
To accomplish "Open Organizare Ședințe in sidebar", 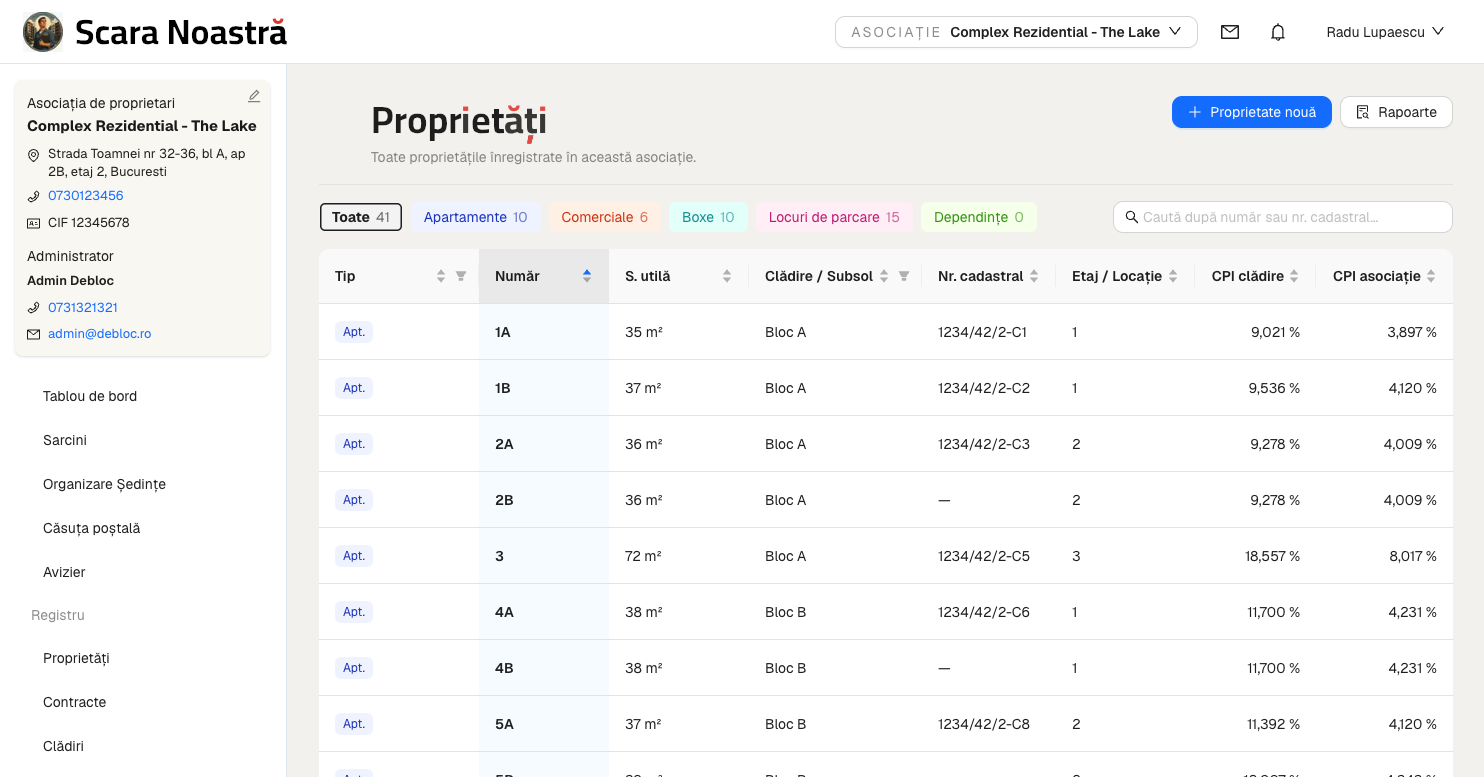I will tap(104, 484).
